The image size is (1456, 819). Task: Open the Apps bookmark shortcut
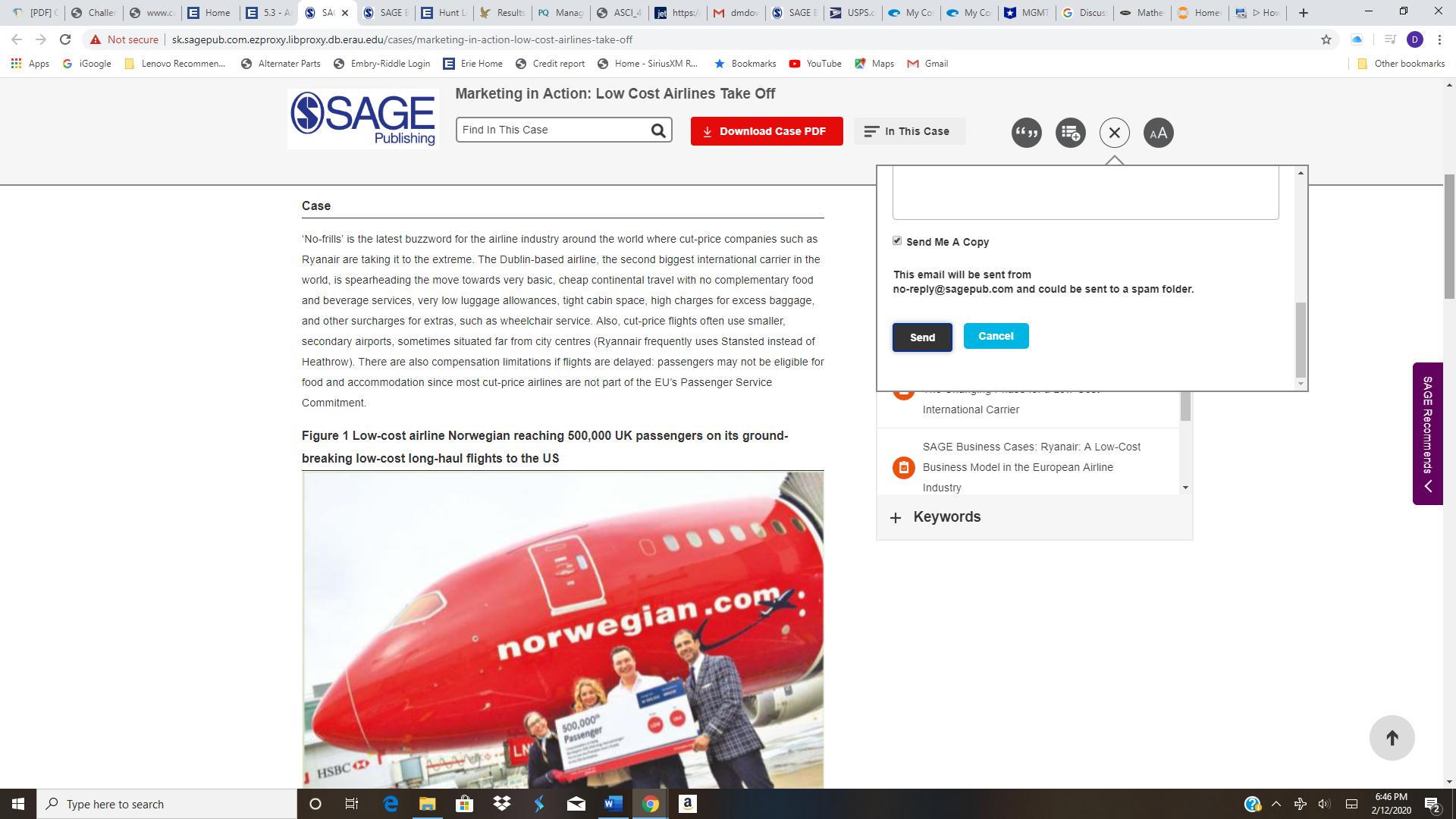pos(30,64)
